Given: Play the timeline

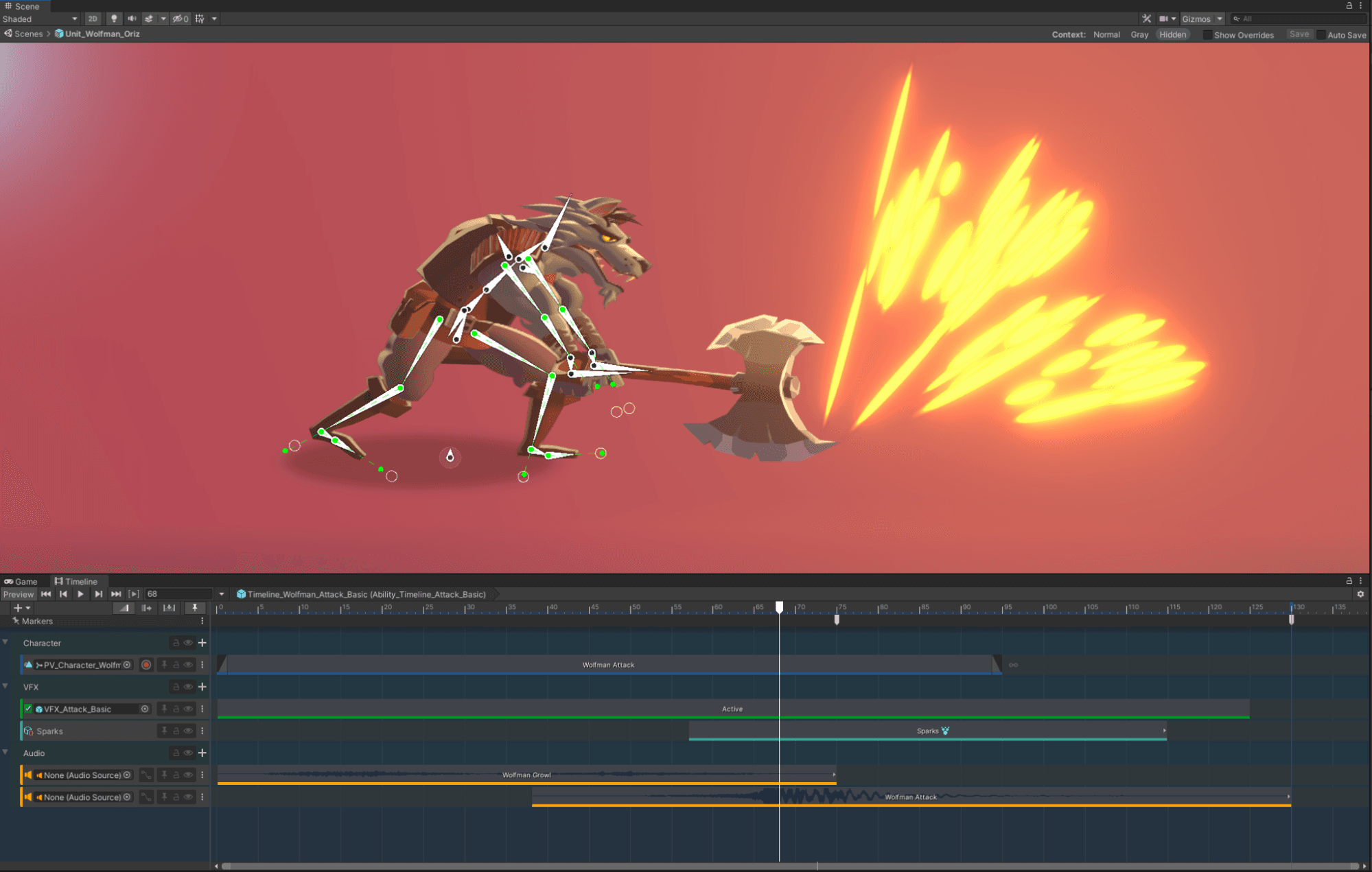Looking at the screenshot, I should (80, 594).
